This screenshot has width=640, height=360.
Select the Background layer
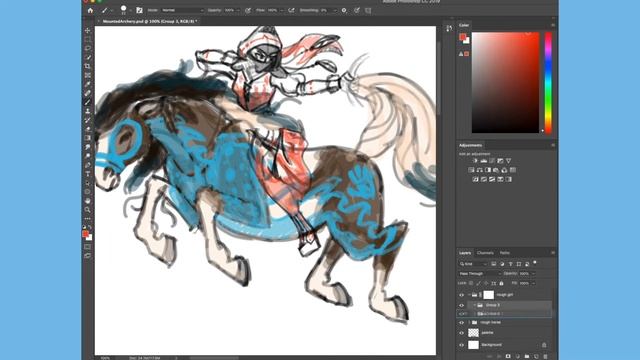[x=504, y=345]
